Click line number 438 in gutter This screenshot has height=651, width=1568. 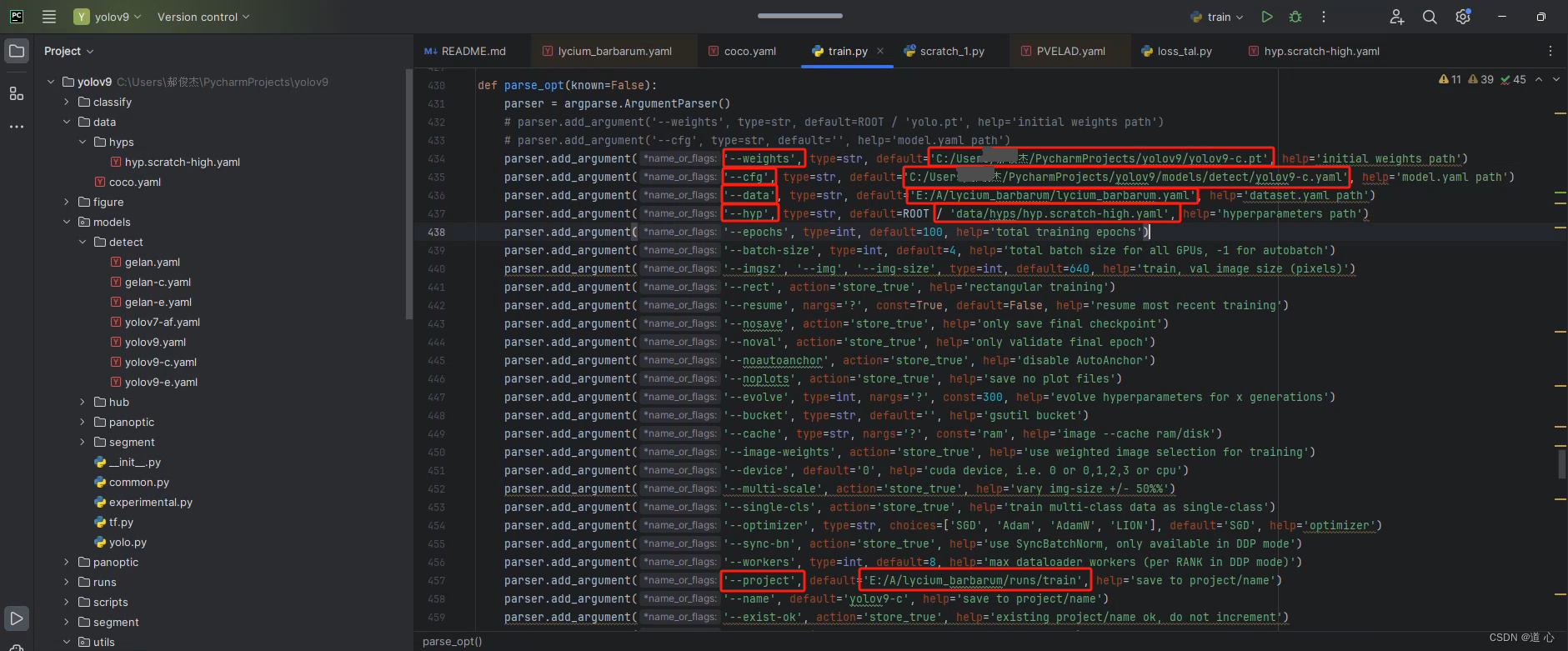[436, 232]
